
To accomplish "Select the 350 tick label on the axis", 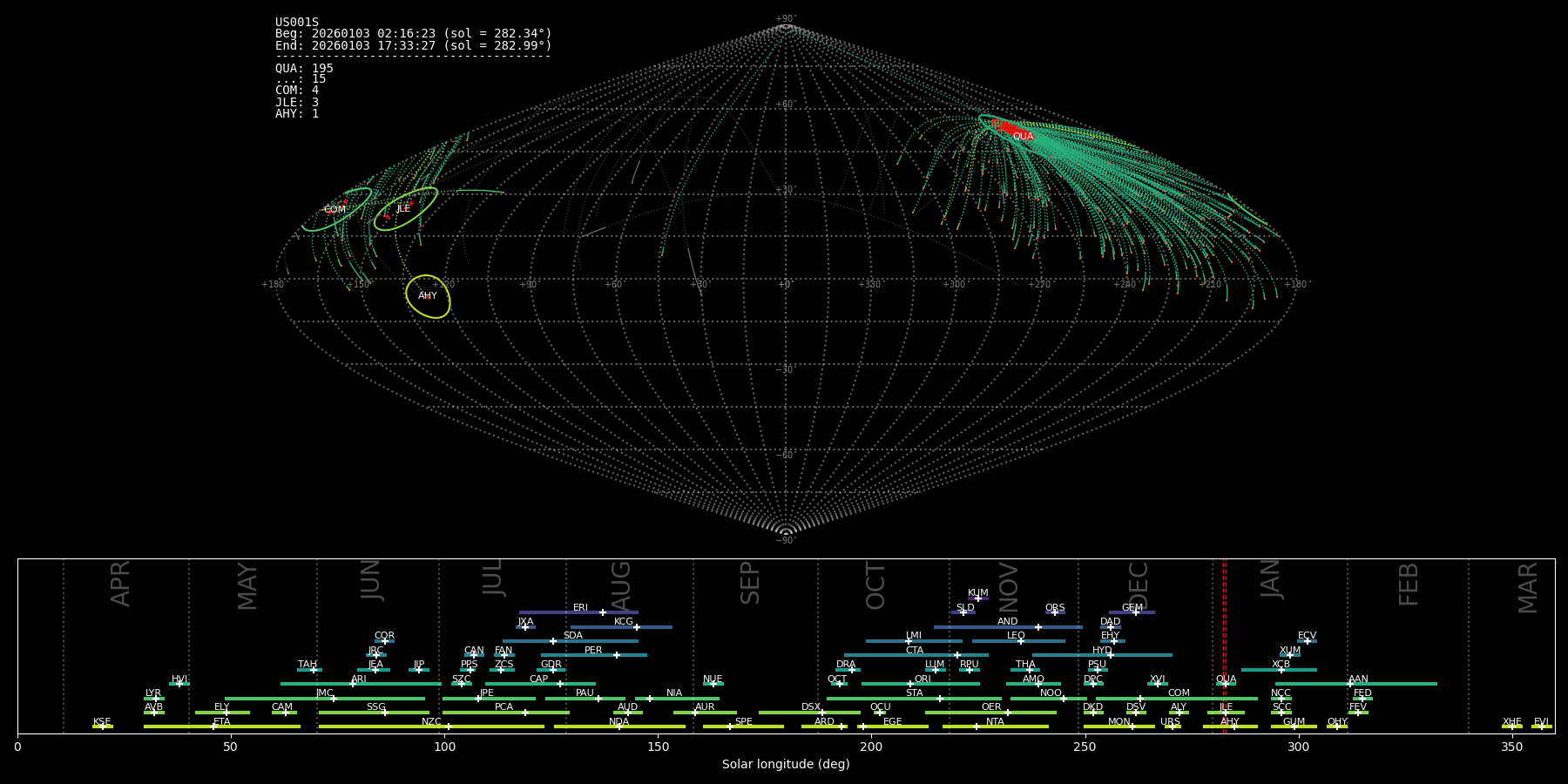I will pyautogui.click(x=1512, y=747).
